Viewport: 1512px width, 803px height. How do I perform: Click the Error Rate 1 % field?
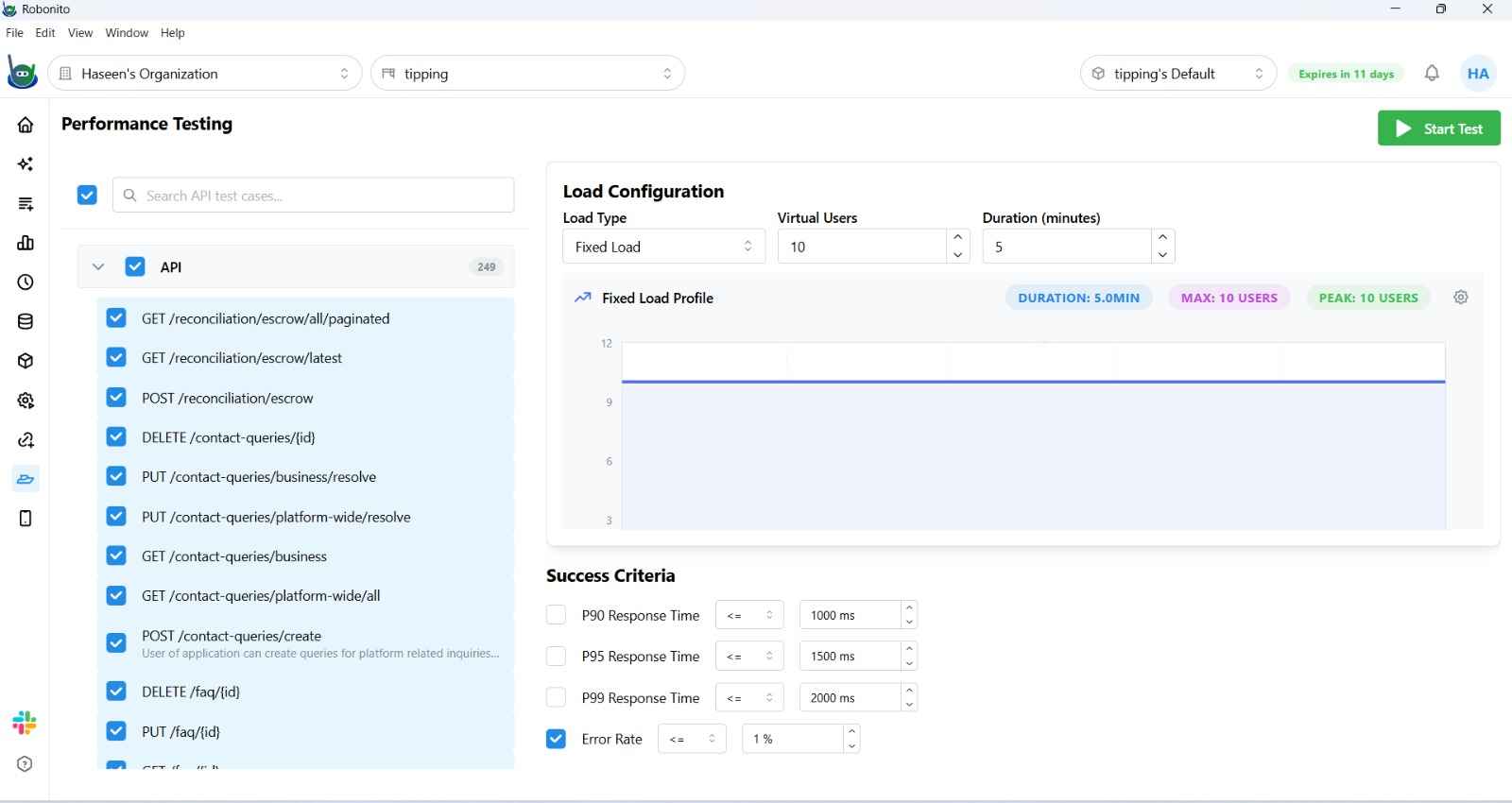point(793,739)
